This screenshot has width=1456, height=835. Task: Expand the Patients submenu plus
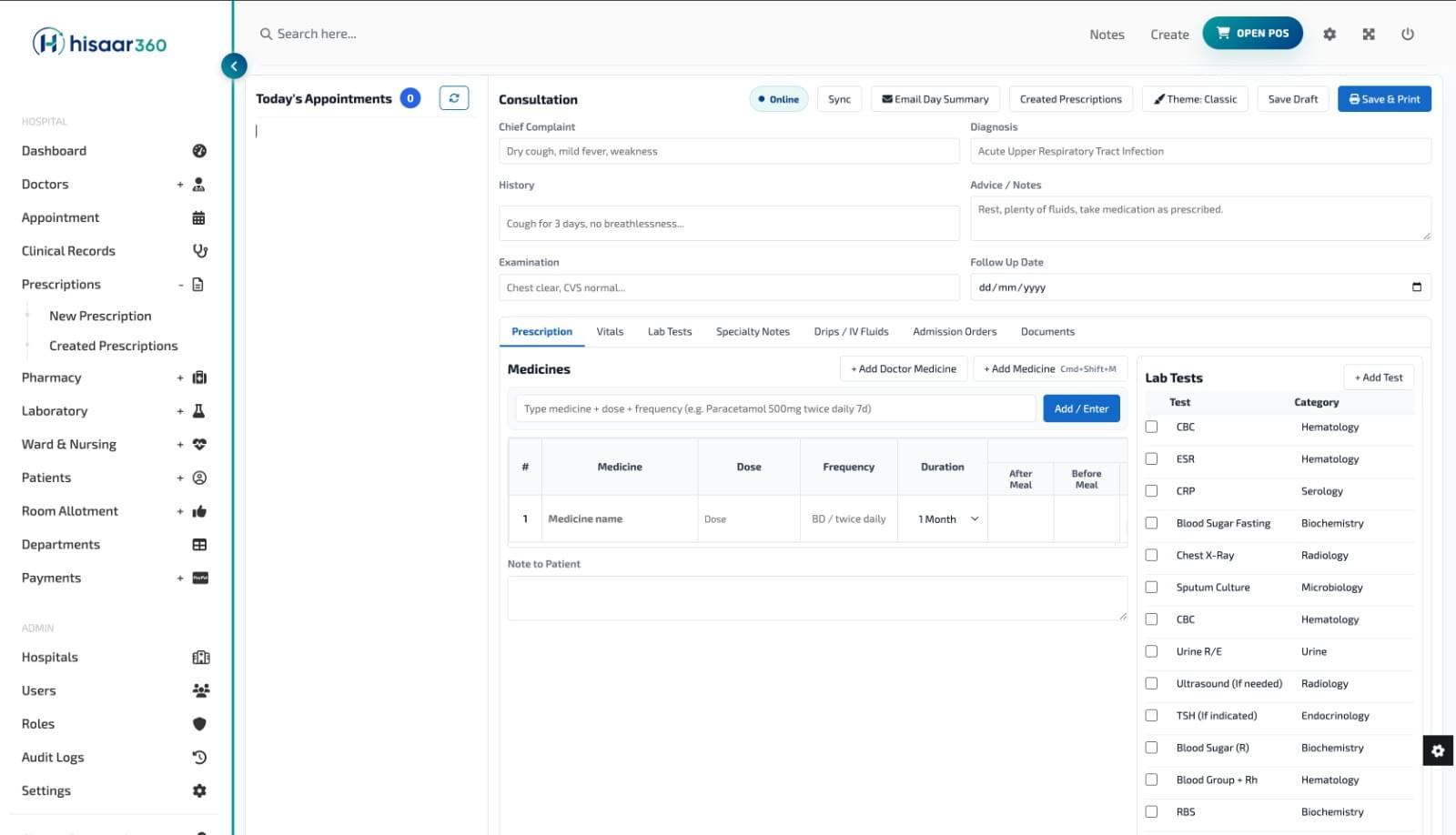pos(180,478)
